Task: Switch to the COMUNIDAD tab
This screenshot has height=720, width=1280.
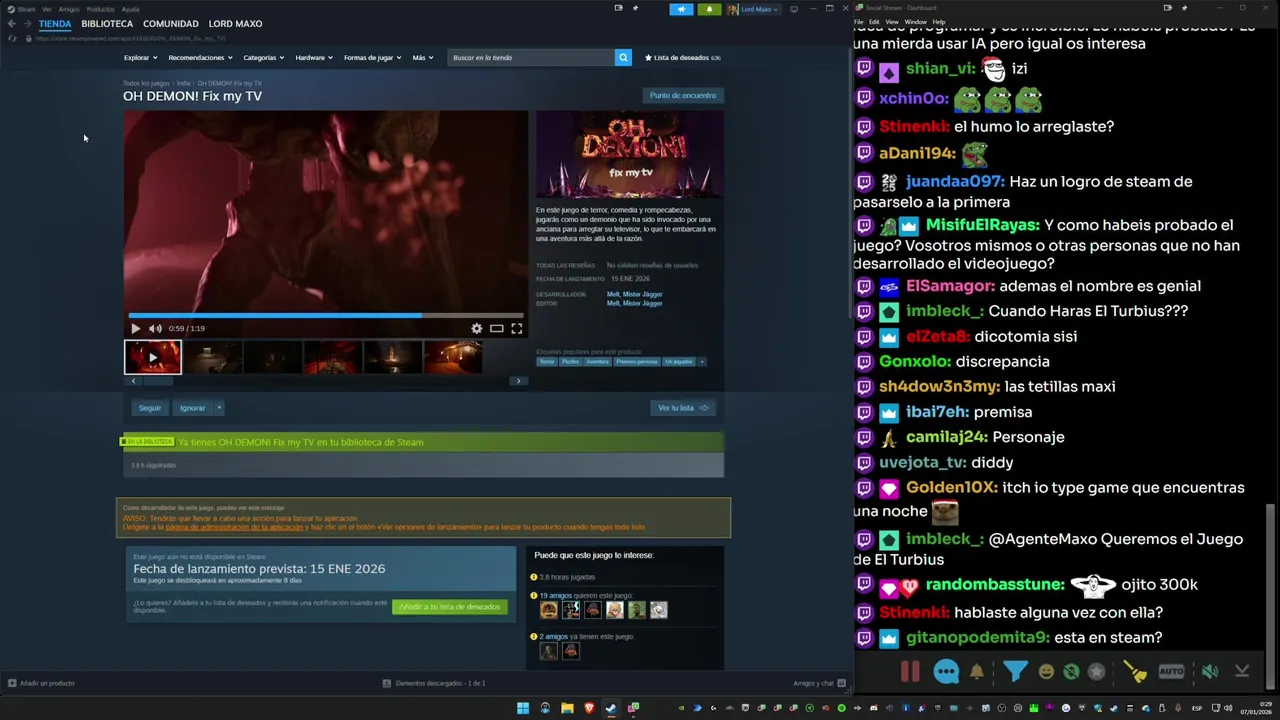Action: tap(171, 24)
